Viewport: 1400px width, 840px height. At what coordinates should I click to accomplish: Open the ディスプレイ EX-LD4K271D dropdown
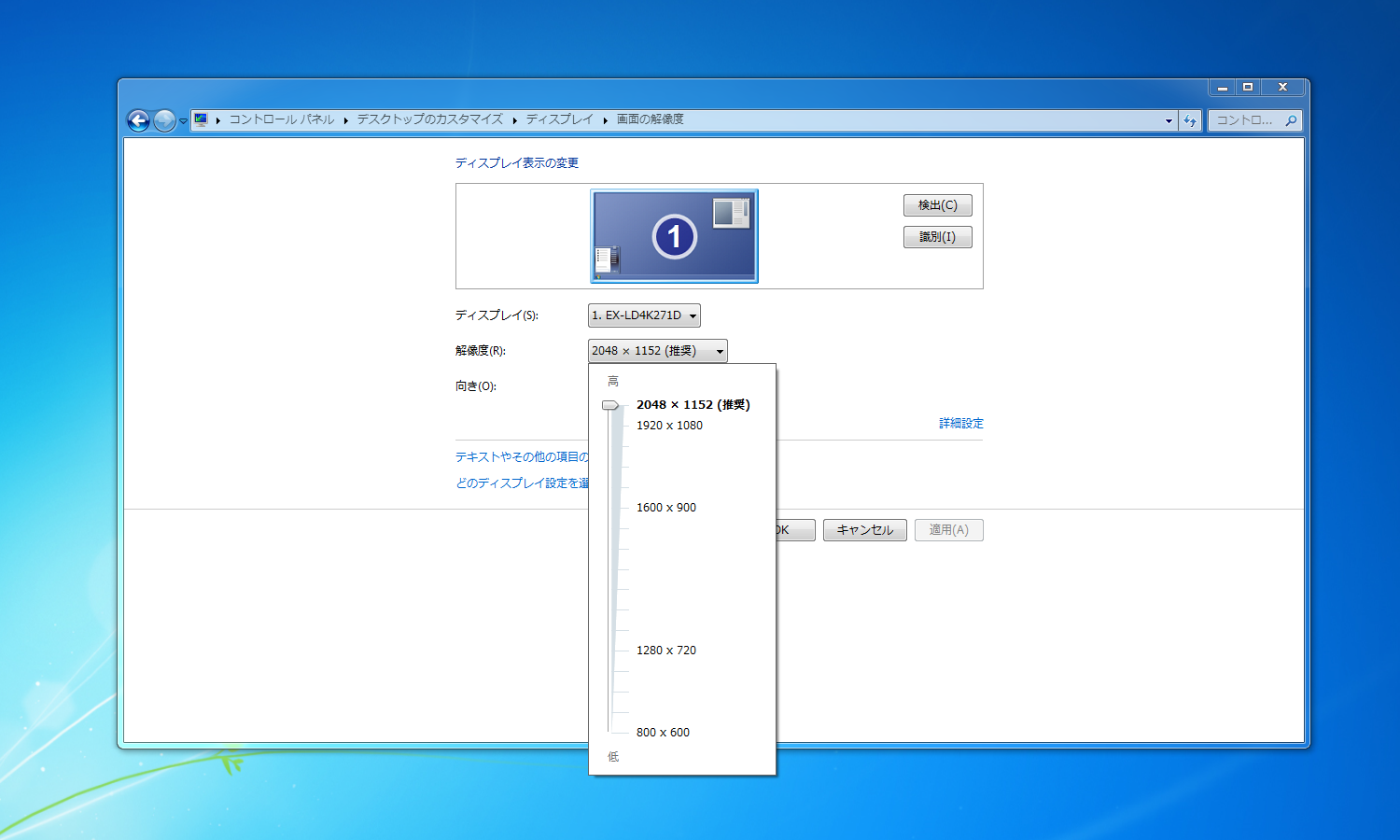pyautogui.click(x=644, y=315)
